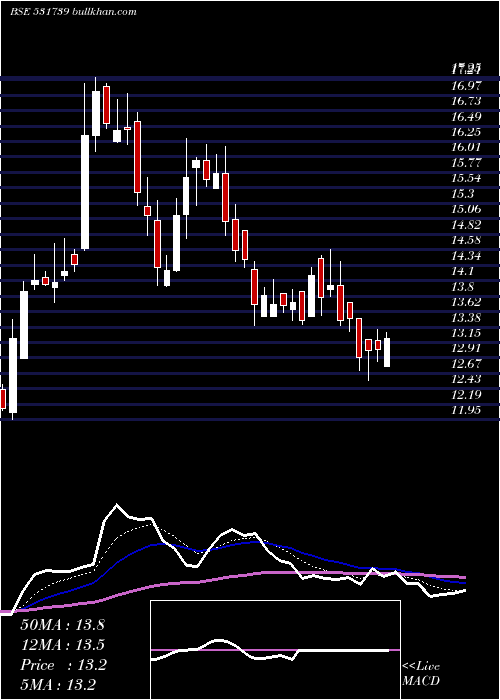Click the 12.91 price axis label
This screenshot has width=500, height=700.
(x=467, y=348)
